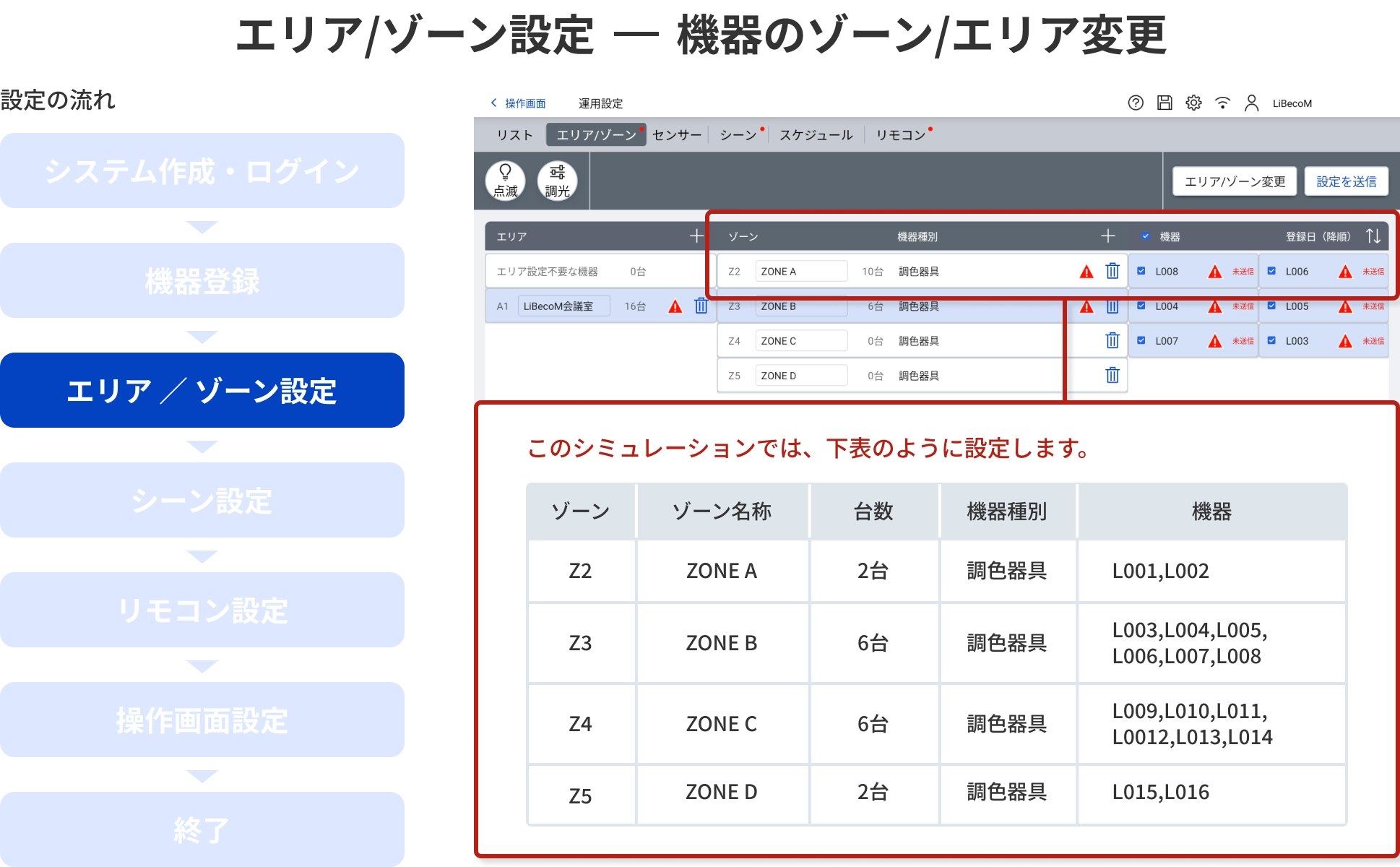This screenshot has width=1400, height=867.
Task: Click the エリア/ゾーン変更 button
Action: click(x=1235, y=181)
